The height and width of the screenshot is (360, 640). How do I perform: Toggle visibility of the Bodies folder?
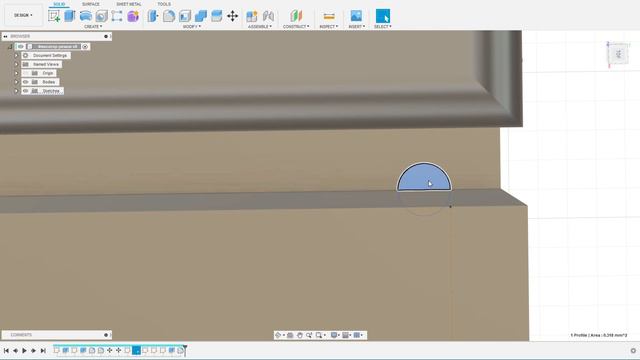[x=26, y=82]
